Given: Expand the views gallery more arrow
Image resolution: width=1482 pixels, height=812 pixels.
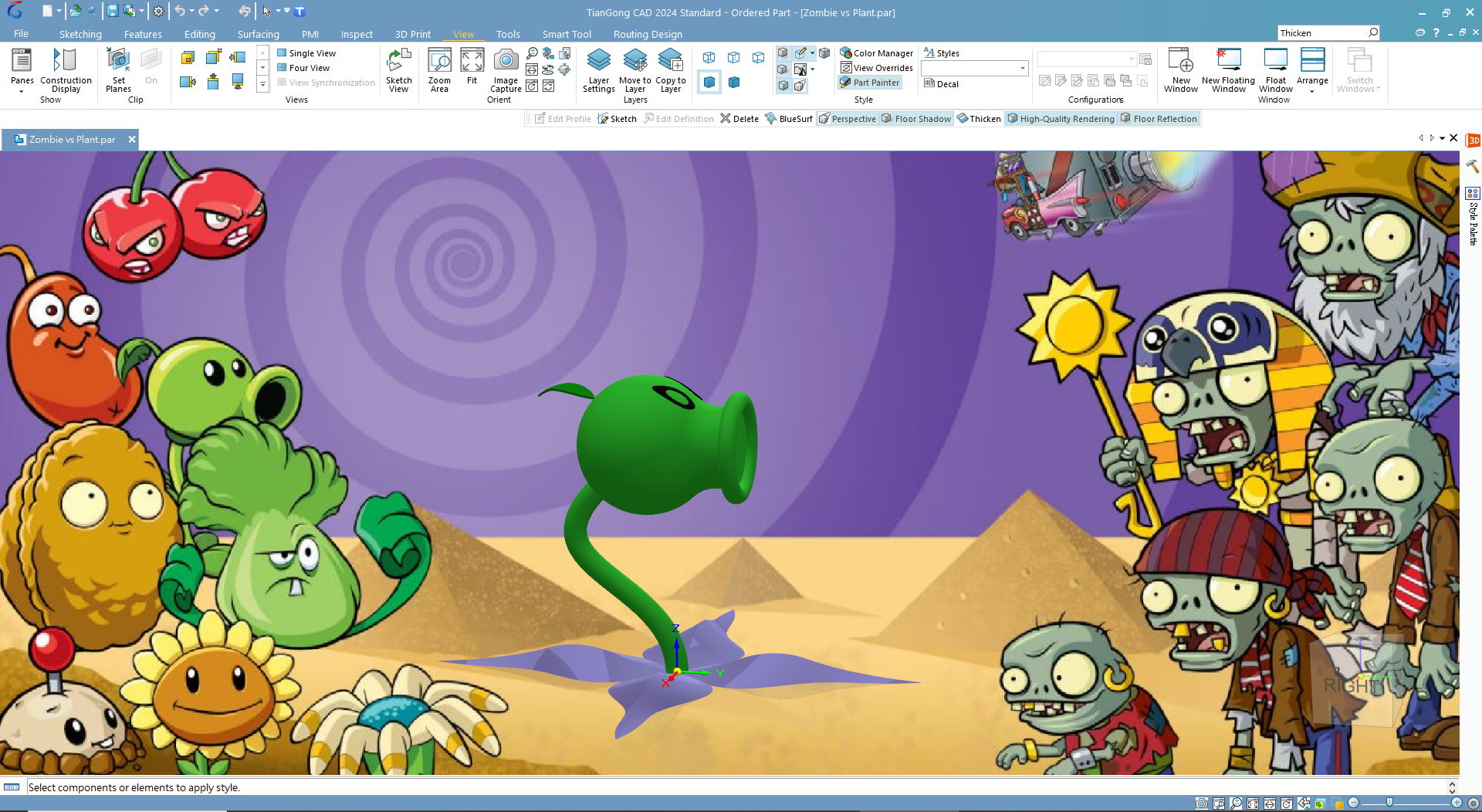Looking at the screenshot, I should click(x=262, y=85).
